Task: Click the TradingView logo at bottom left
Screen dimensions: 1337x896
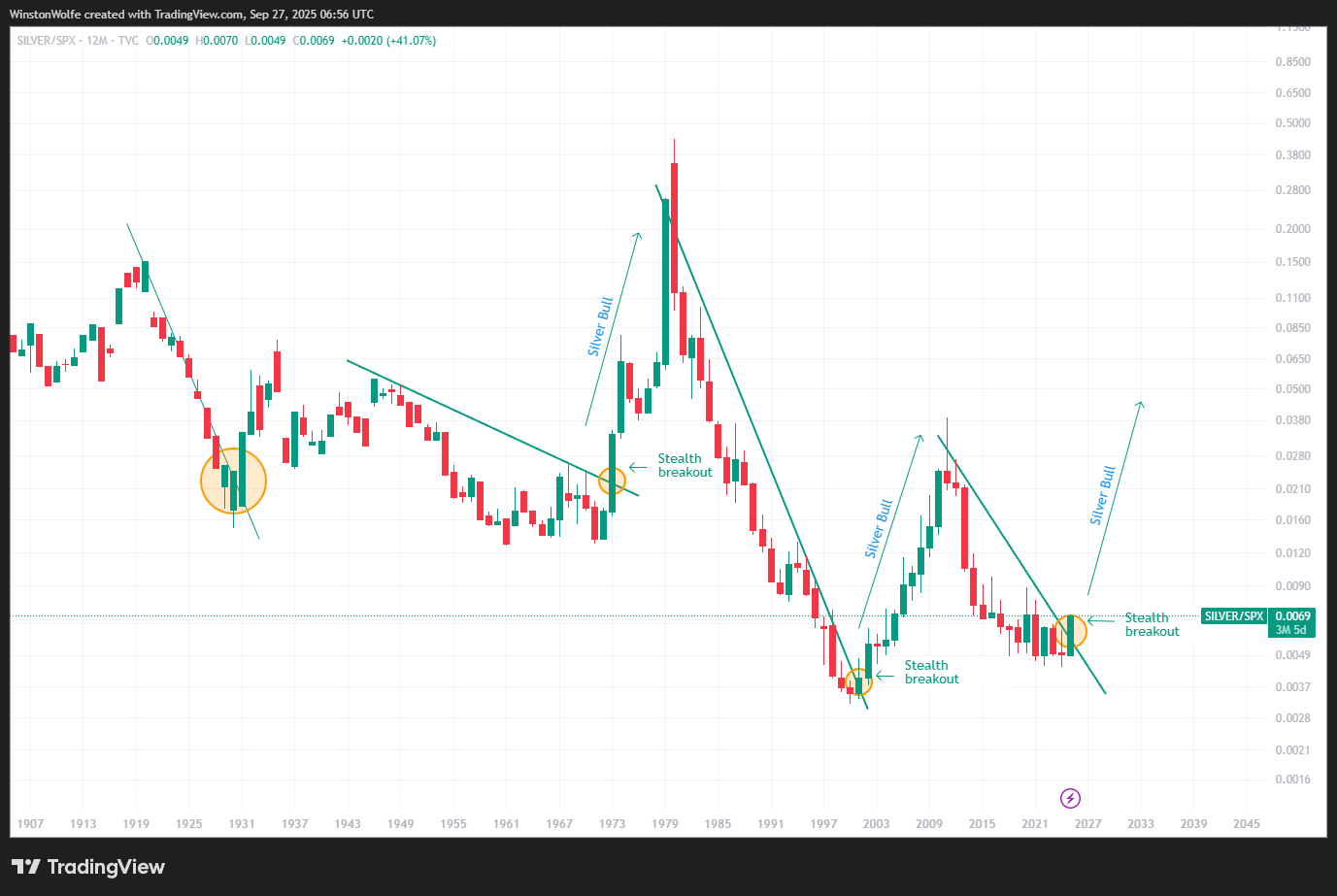Action: pos(88,867)
